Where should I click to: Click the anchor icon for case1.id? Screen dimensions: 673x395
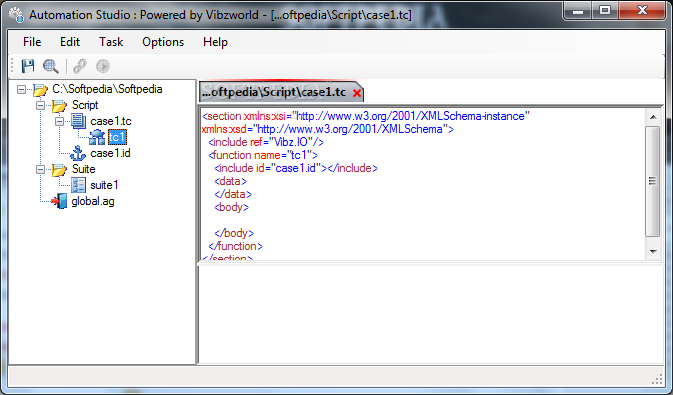(x=78, y=153)
